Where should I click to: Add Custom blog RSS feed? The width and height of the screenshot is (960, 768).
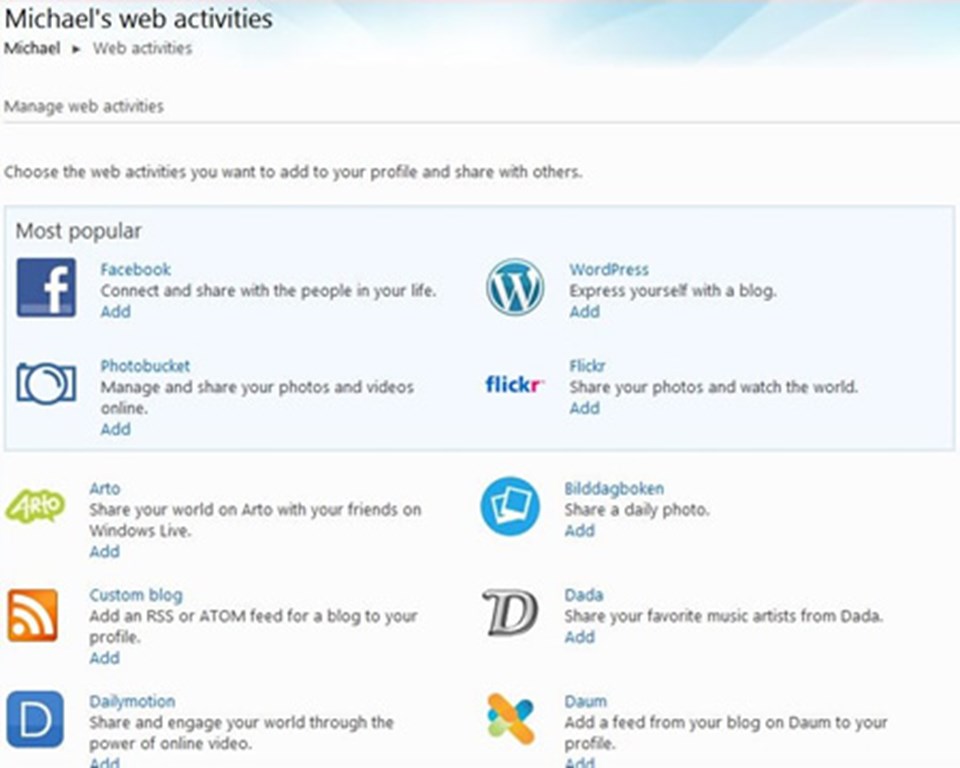point(105,658)
